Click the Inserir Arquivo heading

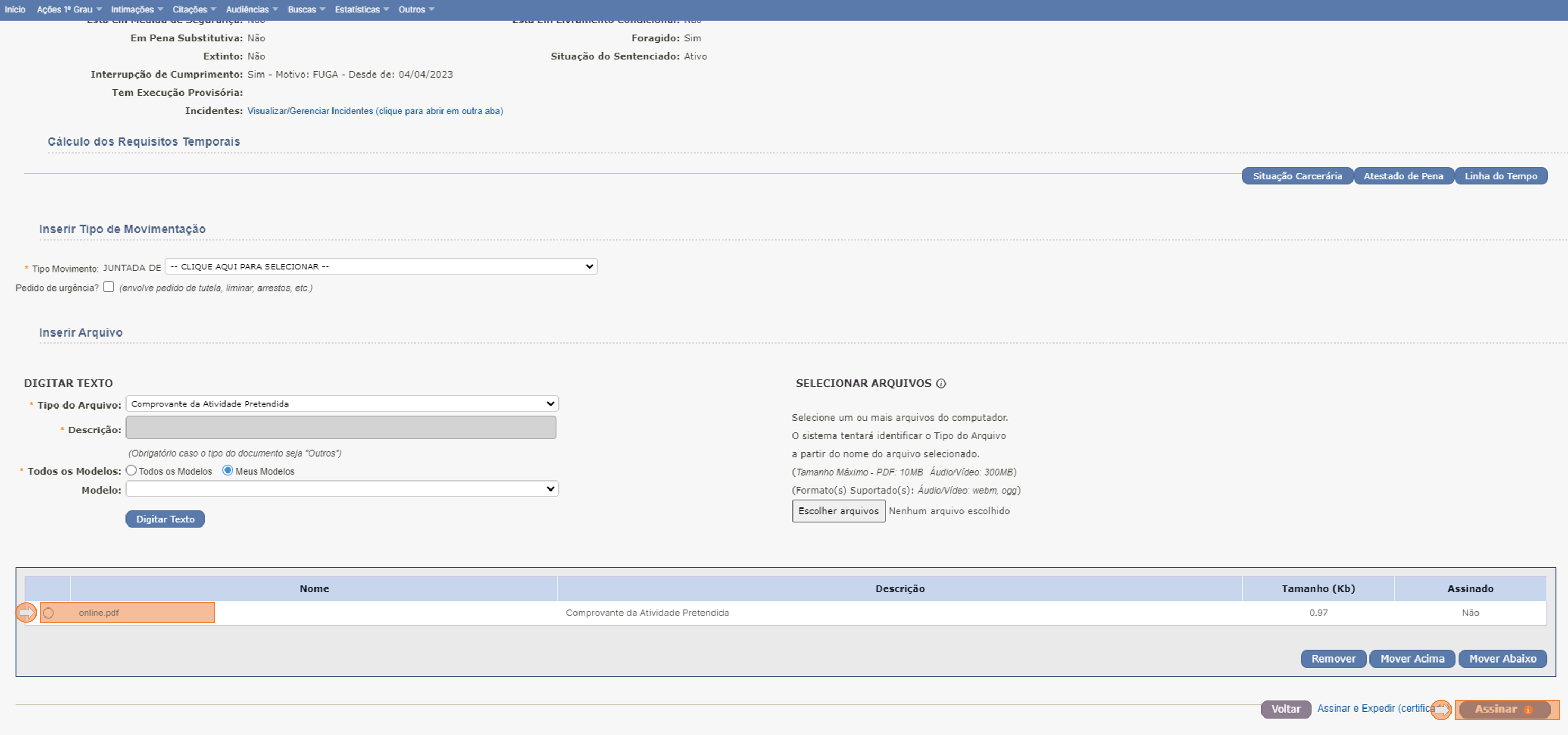tap(81, 332)
